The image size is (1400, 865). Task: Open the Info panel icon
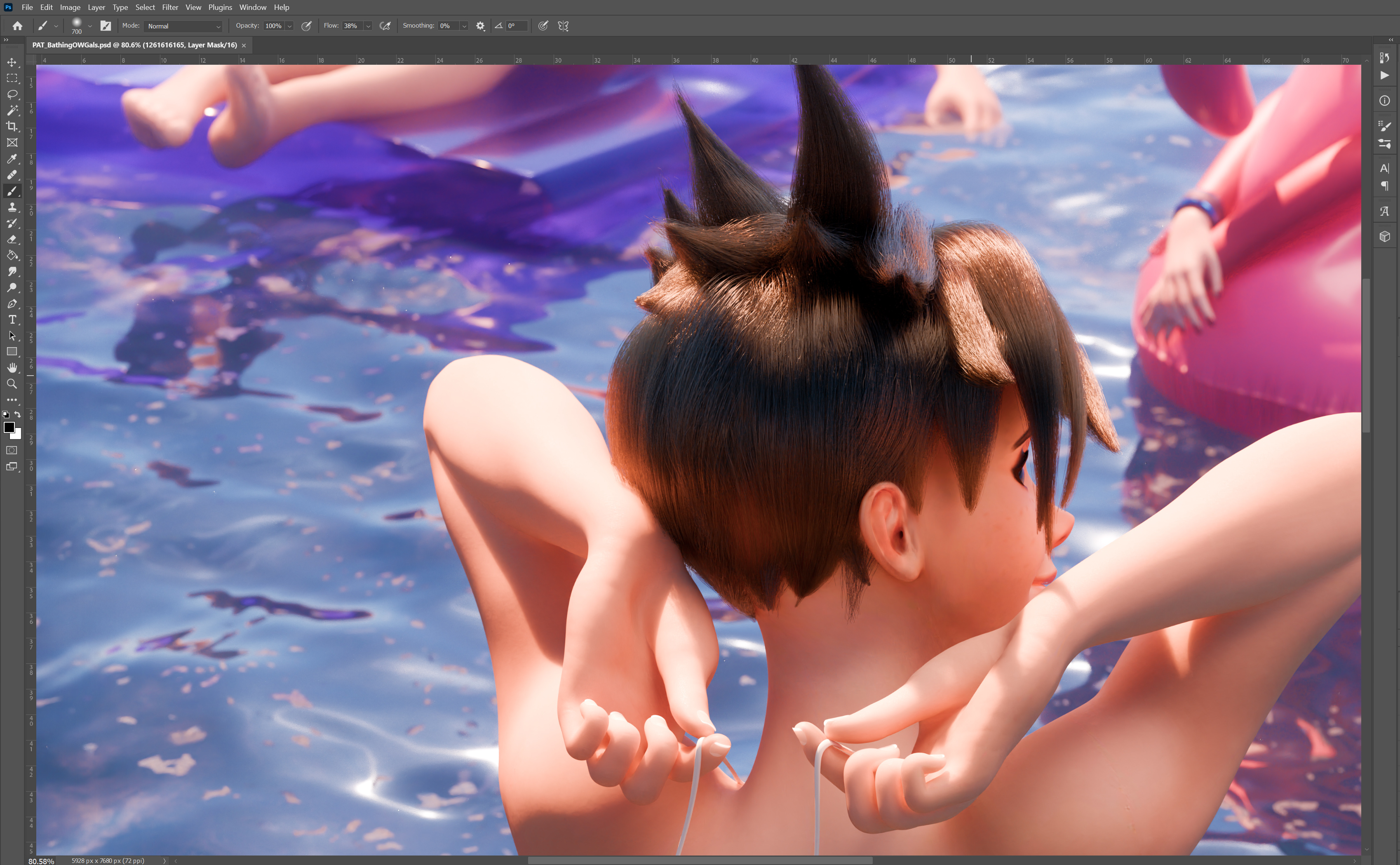tap(1385, 101)
